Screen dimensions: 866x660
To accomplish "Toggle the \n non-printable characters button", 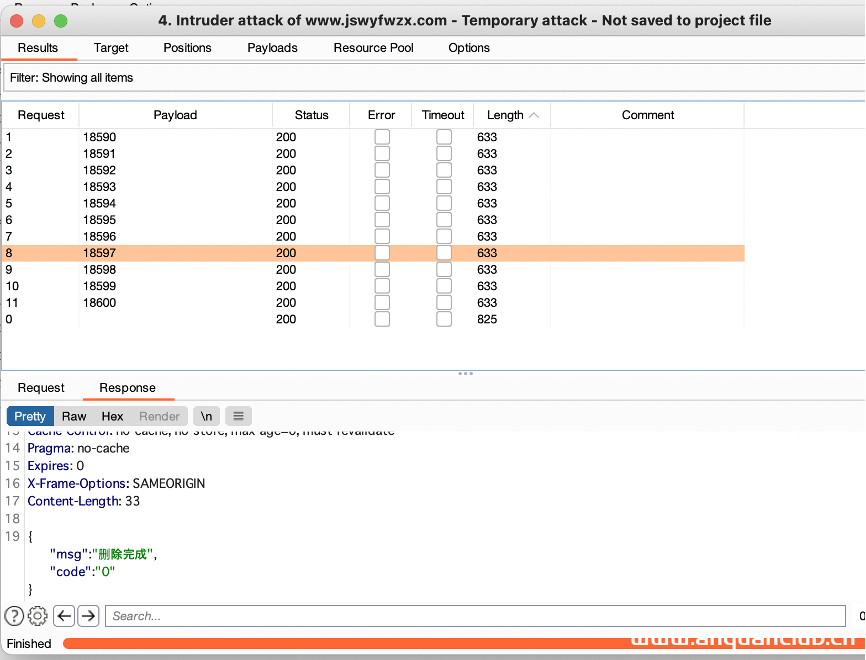I will (207, 416).
